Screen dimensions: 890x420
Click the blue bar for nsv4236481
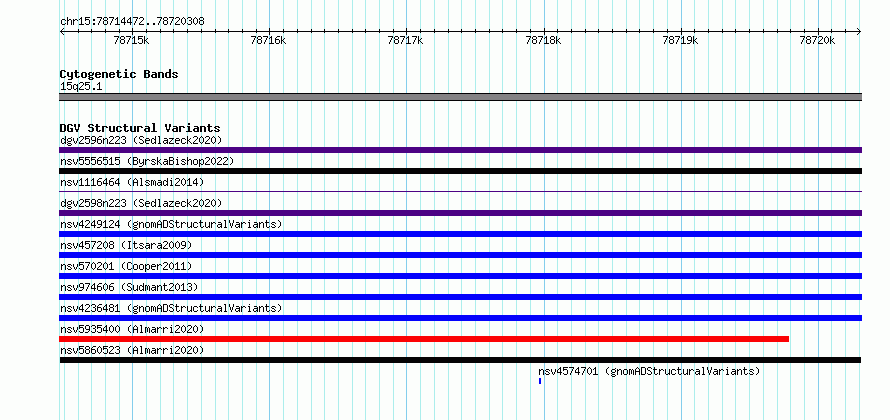[x=460, y=318]
